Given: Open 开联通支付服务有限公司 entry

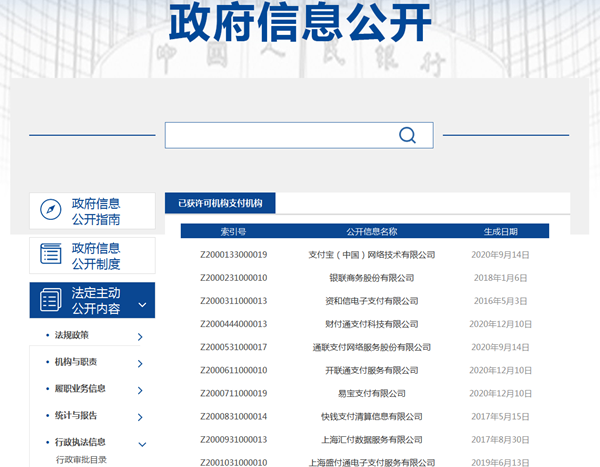Looking at the screenshot, I should click(x=372, y=370).
